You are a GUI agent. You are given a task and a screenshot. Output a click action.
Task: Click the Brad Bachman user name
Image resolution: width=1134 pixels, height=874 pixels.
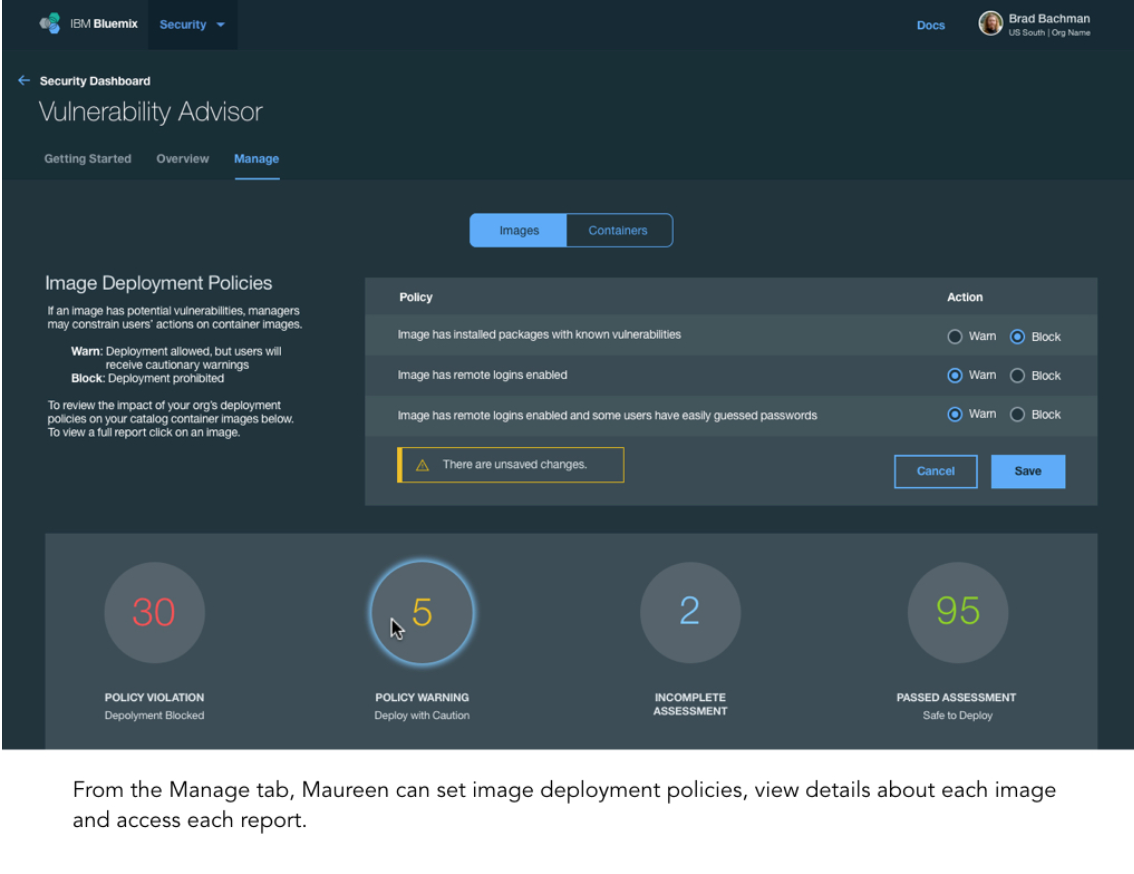click(x=1049, y=19)
